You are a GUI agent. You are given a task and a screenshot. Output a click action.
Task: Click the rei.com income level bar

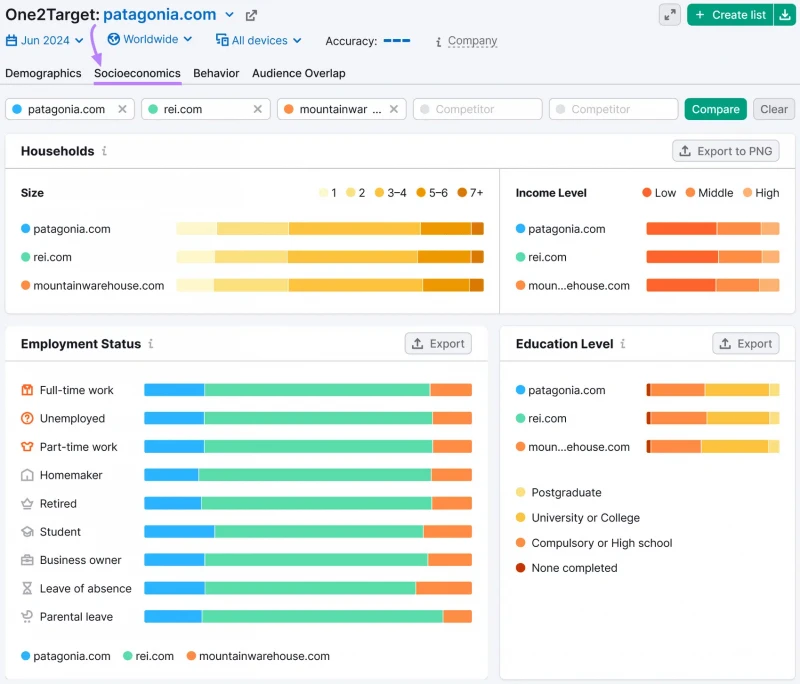point(713,257)
